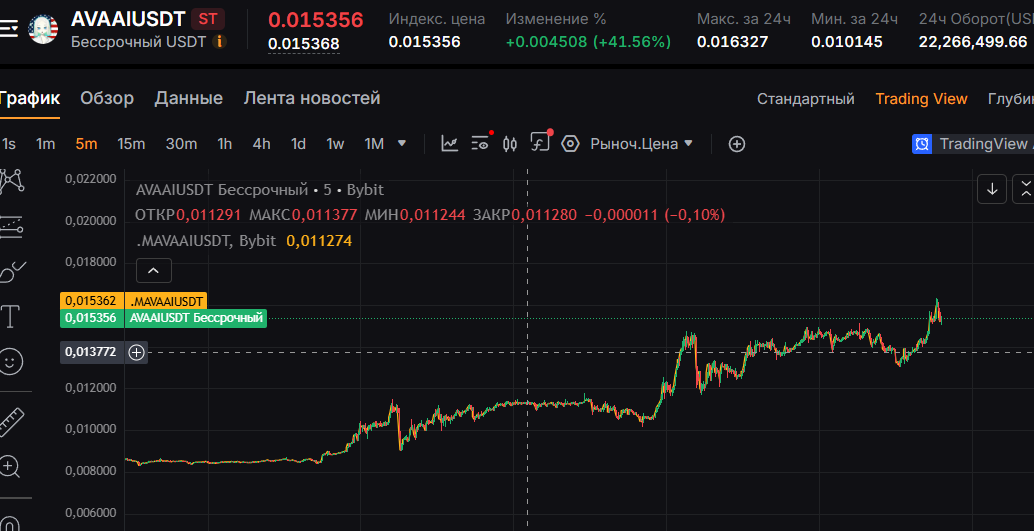Select the Стандартный chart mode
The width and height of the screenshot is (1034, 531).
point(805,100)
